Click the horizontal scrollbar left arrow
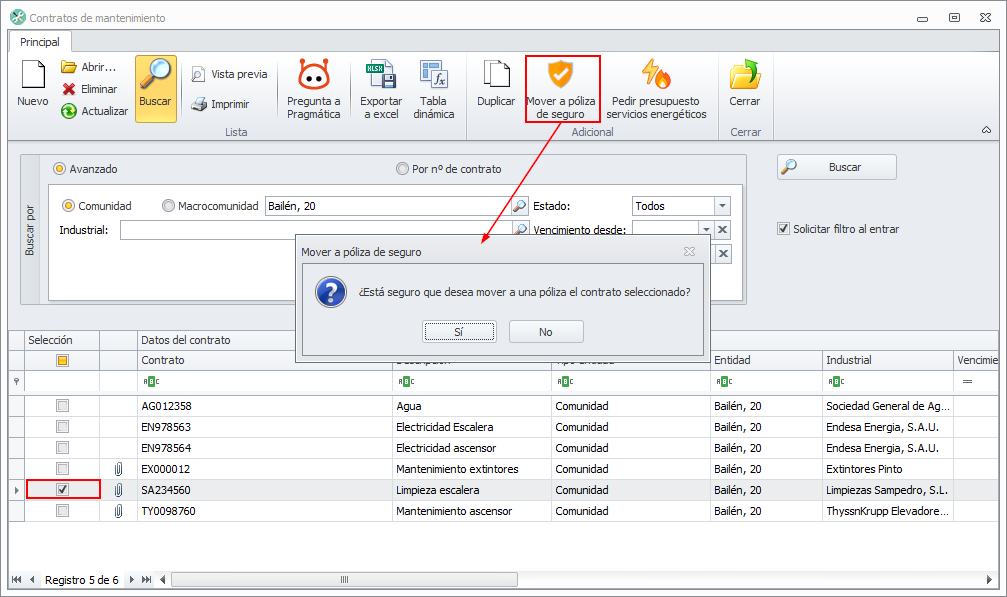 162,580
